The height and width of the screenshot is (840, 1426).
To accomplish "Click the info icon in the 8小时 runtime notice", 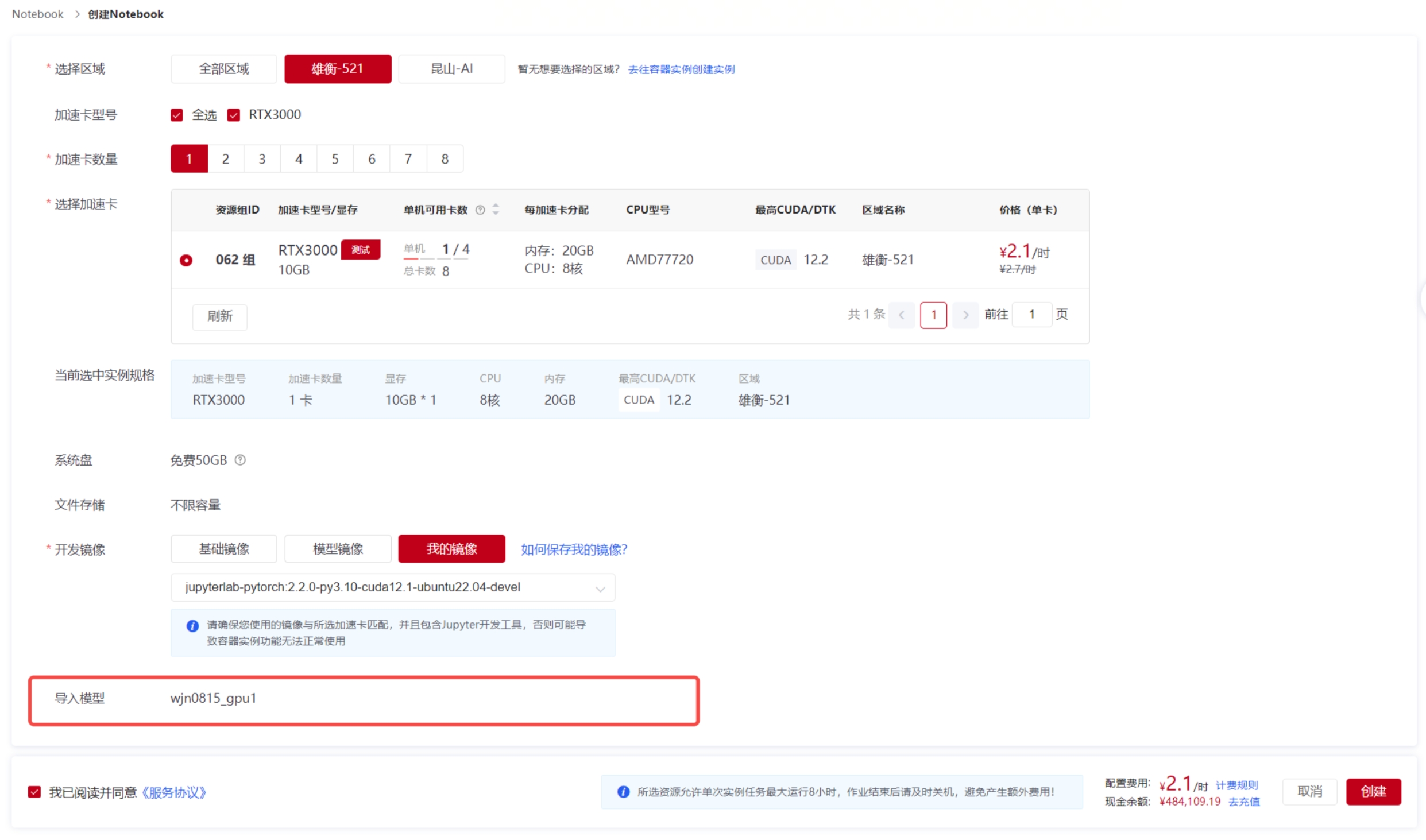I will coord(623,792).
